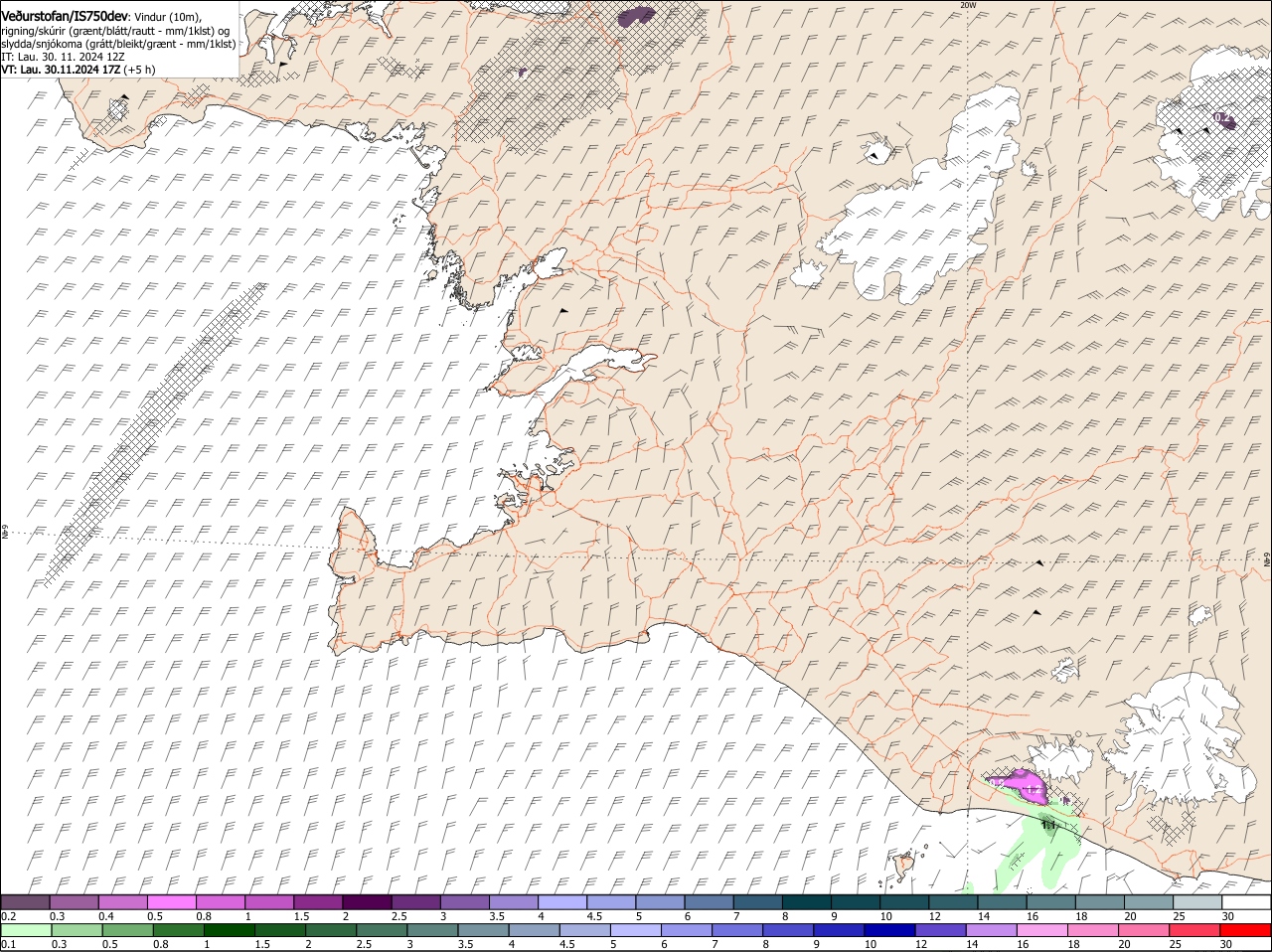Pick the upper-row swatch labelled 1

[269, 902]
